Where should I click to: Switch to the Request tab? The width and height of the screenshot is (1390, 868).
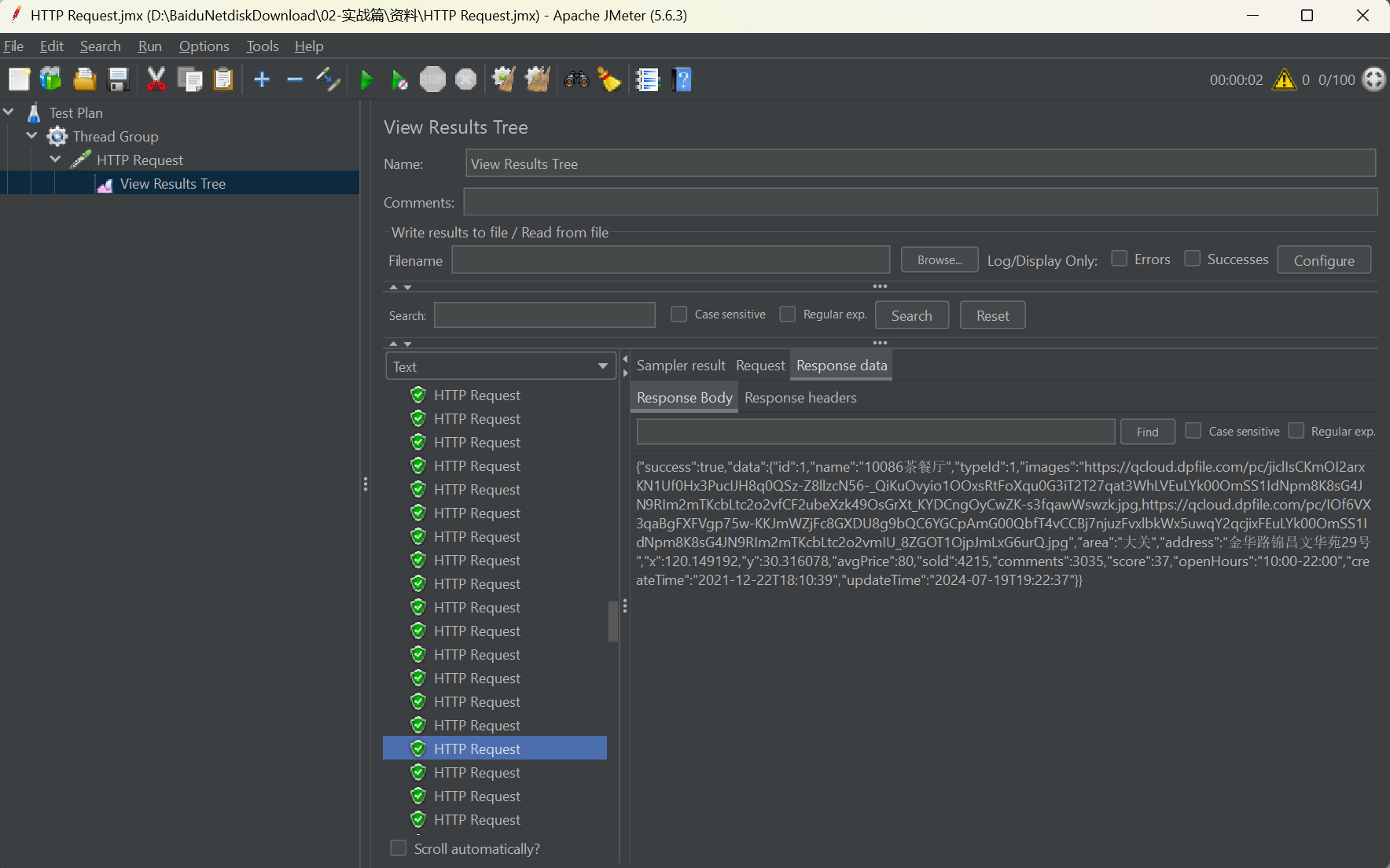pos(760,366)
